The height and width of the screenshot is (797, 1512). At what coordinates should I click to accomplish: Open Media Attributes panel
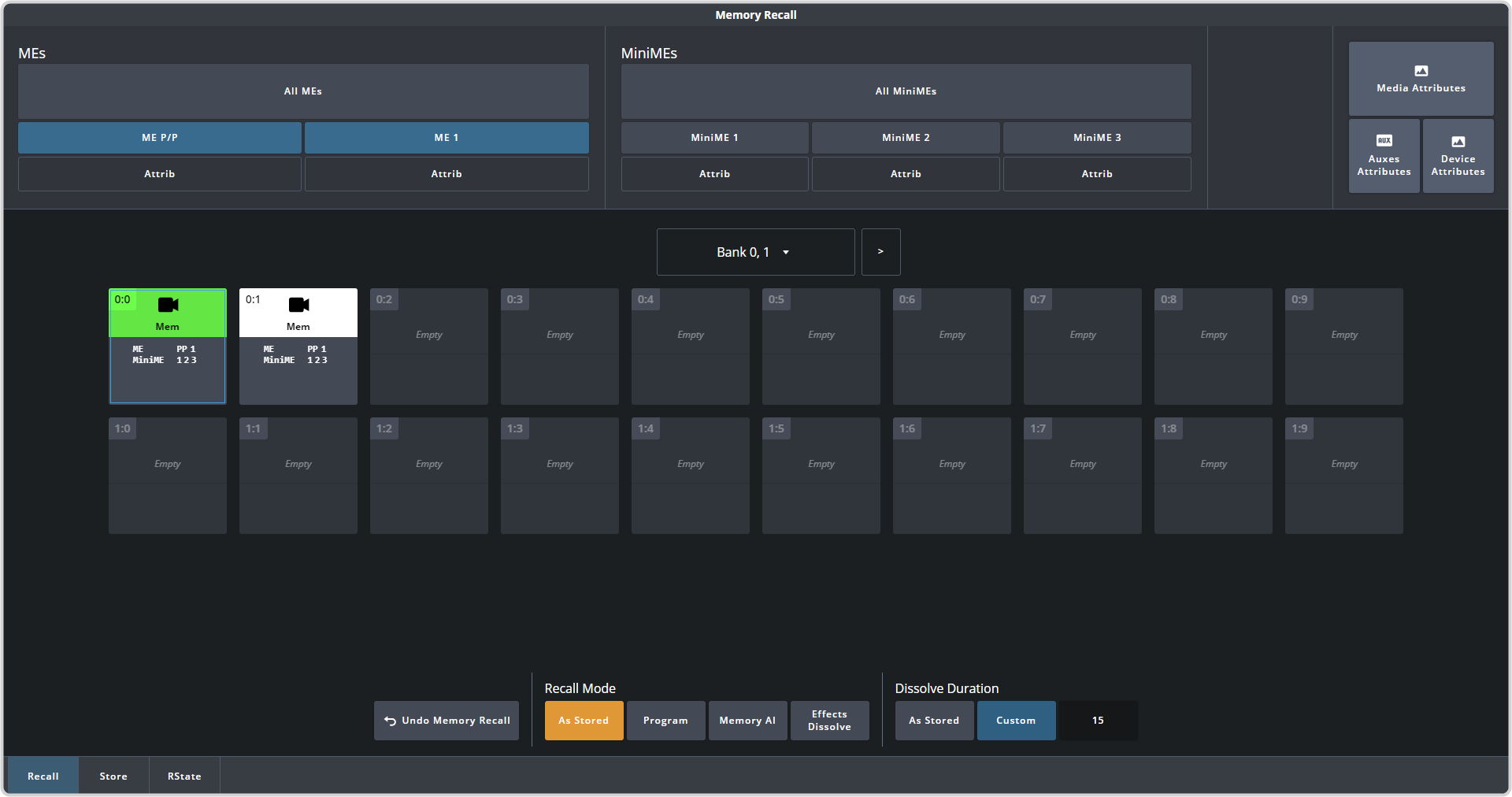[x=1421, y=79]
